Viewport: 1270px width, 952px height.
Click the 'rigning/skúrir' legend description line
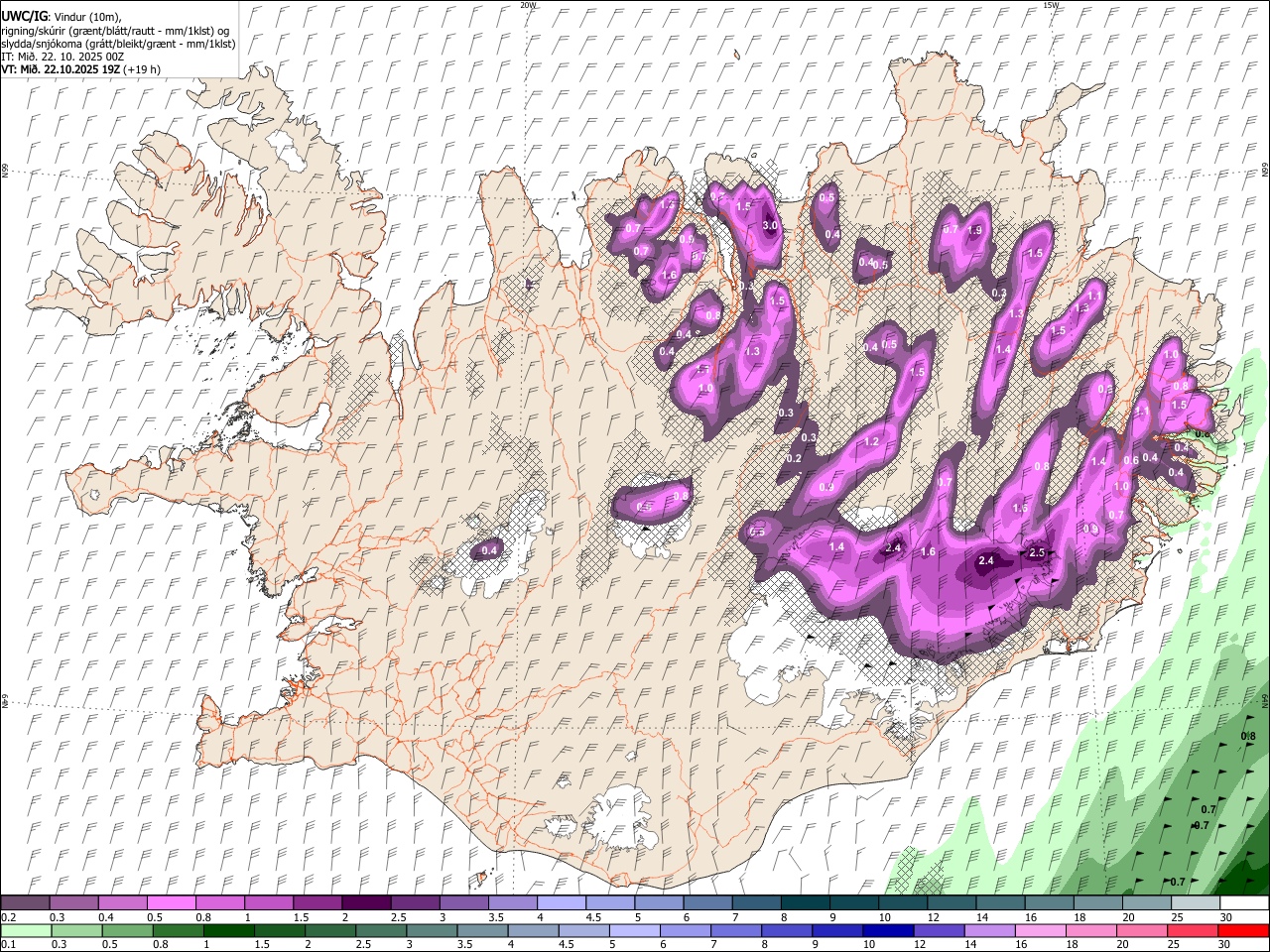pos(115,31)
